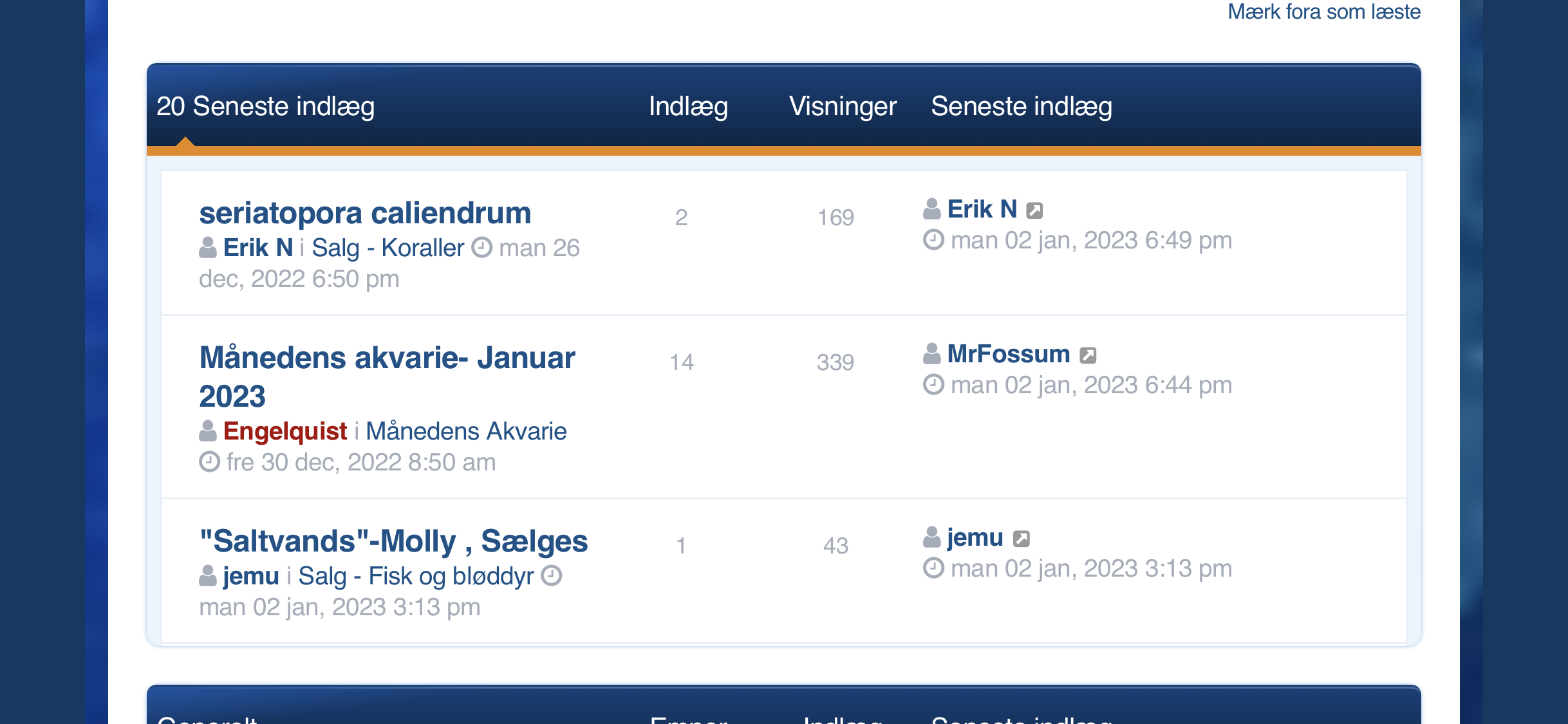Click clock icon before 6:49 pm timestamp
Viewport: 1568px width, 724px height.
pos(933,240)
